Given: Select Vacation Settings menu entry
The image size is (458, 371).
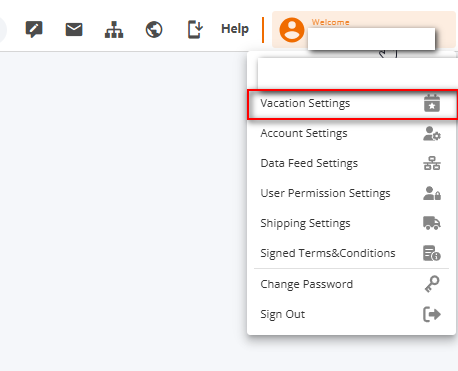Looking at the screenshot, I should [352, 104].
